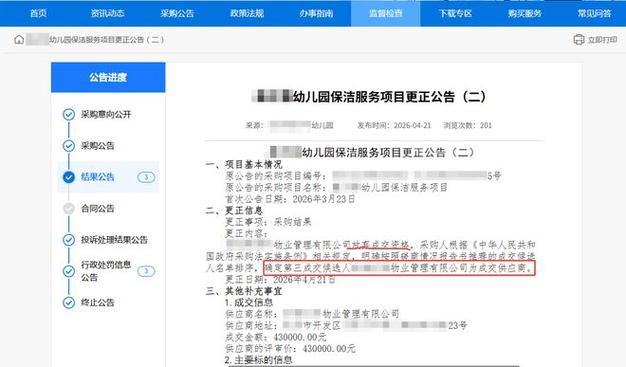This screenshot has height=367, width=626.
Task: Open the 常见问答 navigation tab
Action: click(594, 13)
